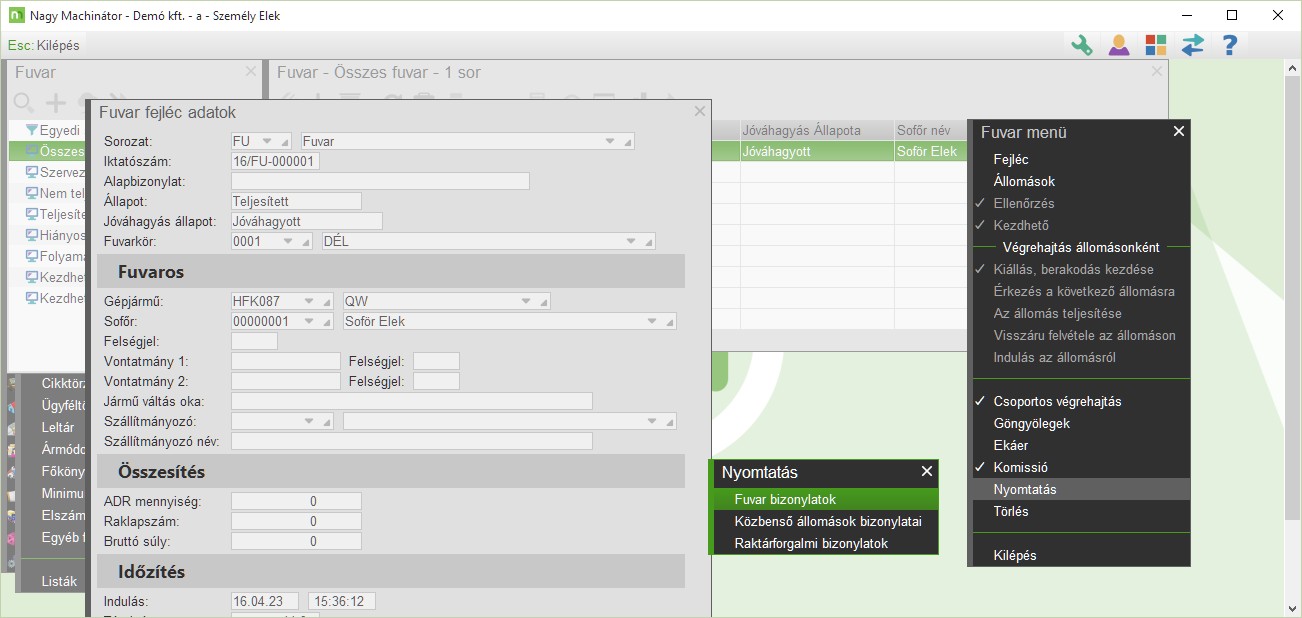Open the wrench settings icon
This screenshot has width=1302, height=618.
click(x=1082, y=45)
